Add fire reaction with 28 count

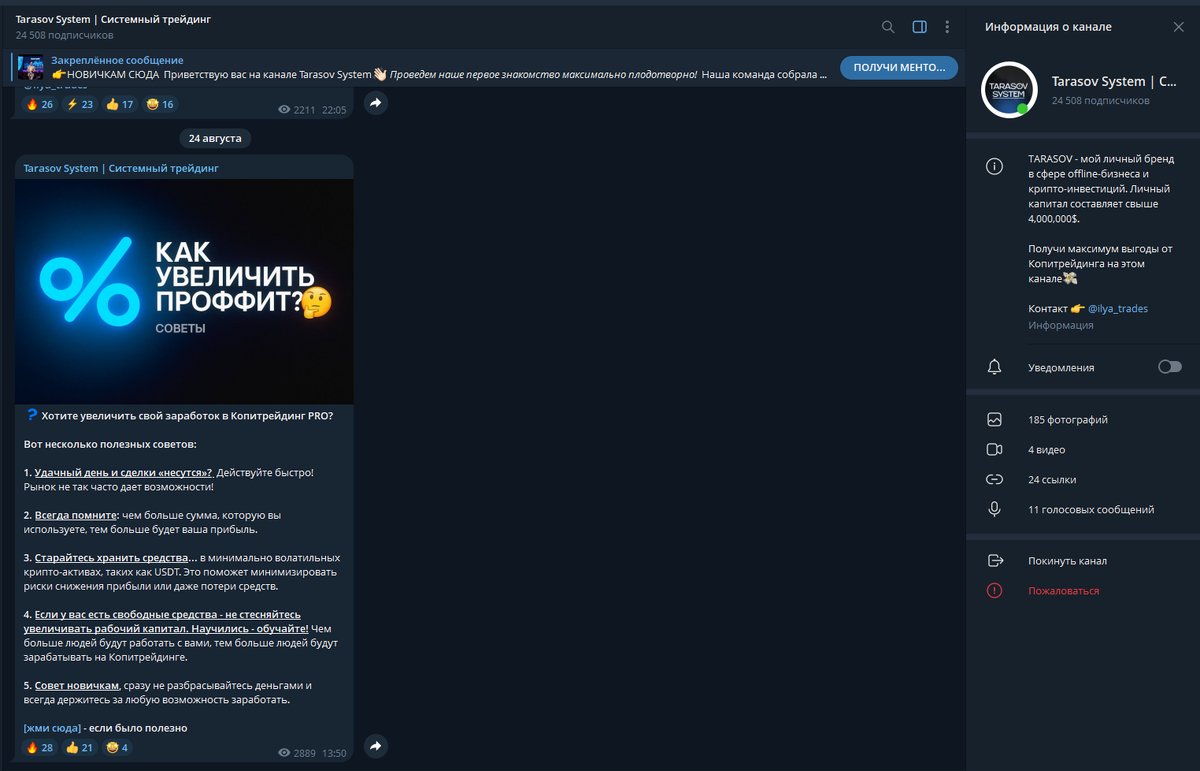(40, 747)
